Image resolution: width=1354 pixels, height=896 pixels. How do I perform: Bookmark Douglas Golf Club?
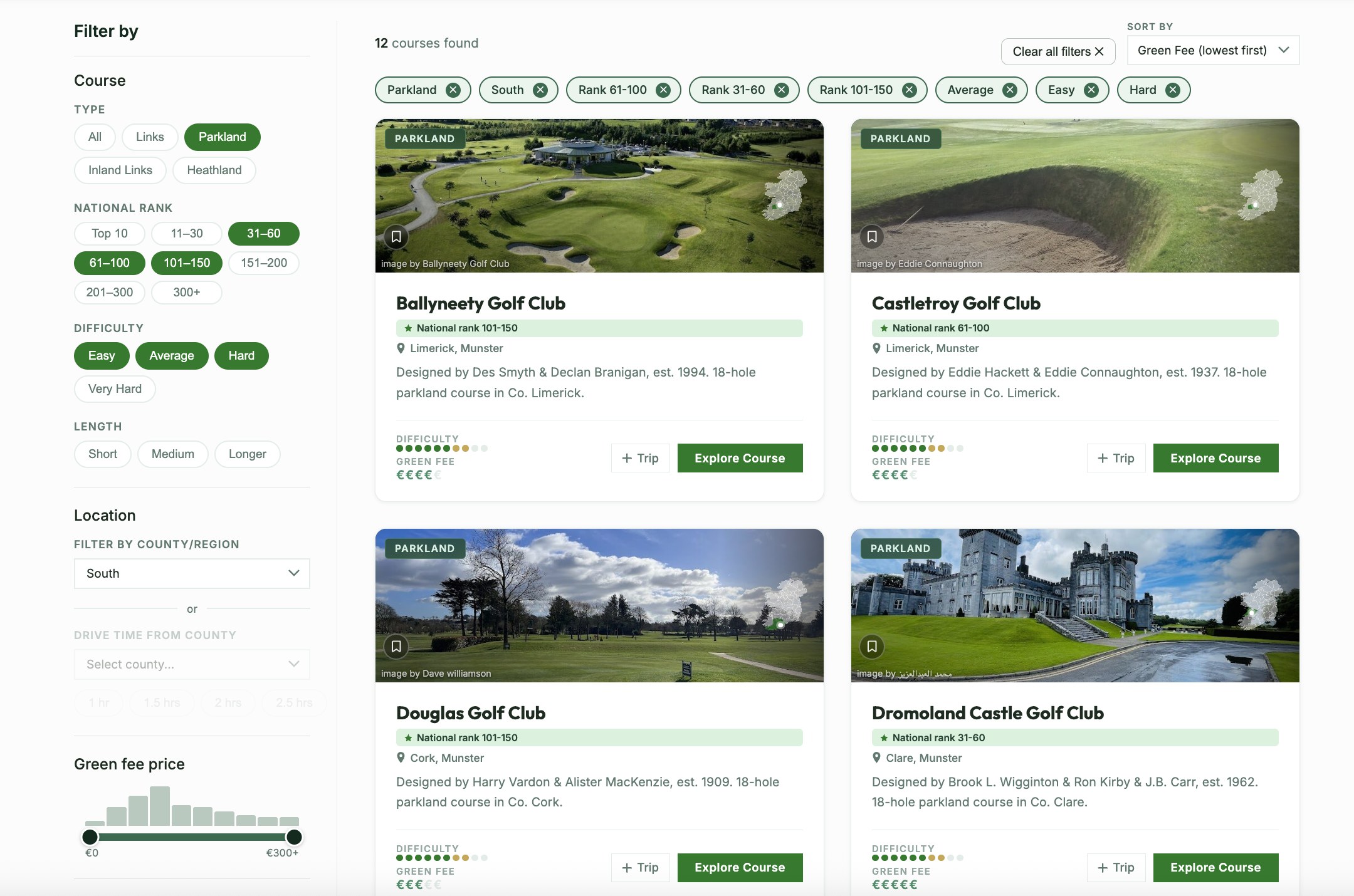396,647
